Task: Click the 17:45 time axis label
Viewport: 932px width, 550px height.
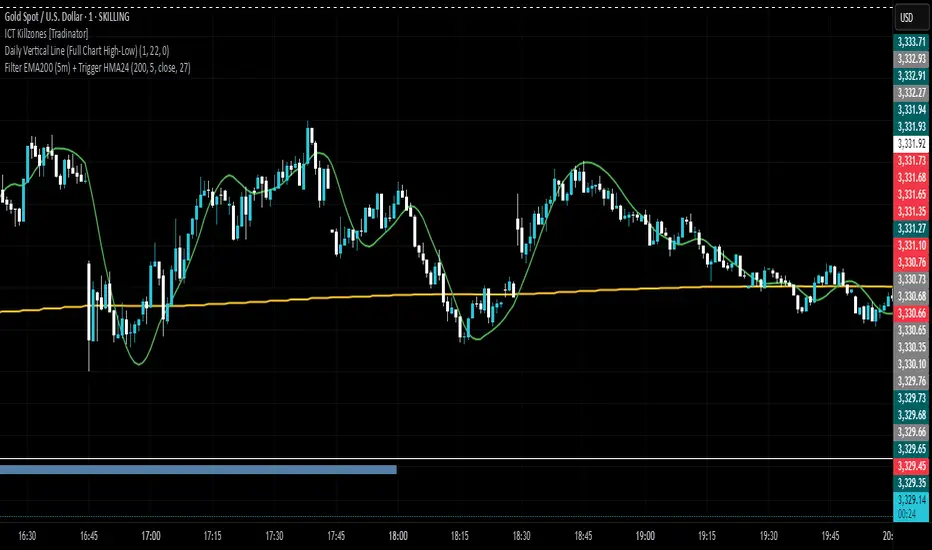Action: [336, 536]
